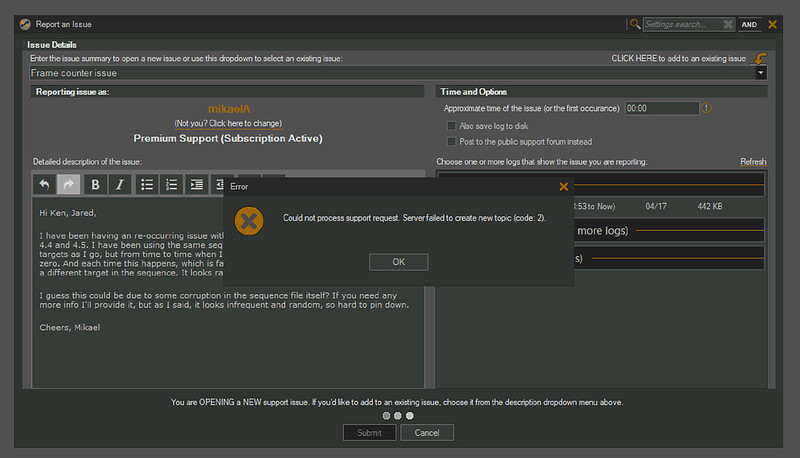Increase indent in the description editor
Image resolution: width=800 pixels, height=458 pixels.
[x=197, y=184]
